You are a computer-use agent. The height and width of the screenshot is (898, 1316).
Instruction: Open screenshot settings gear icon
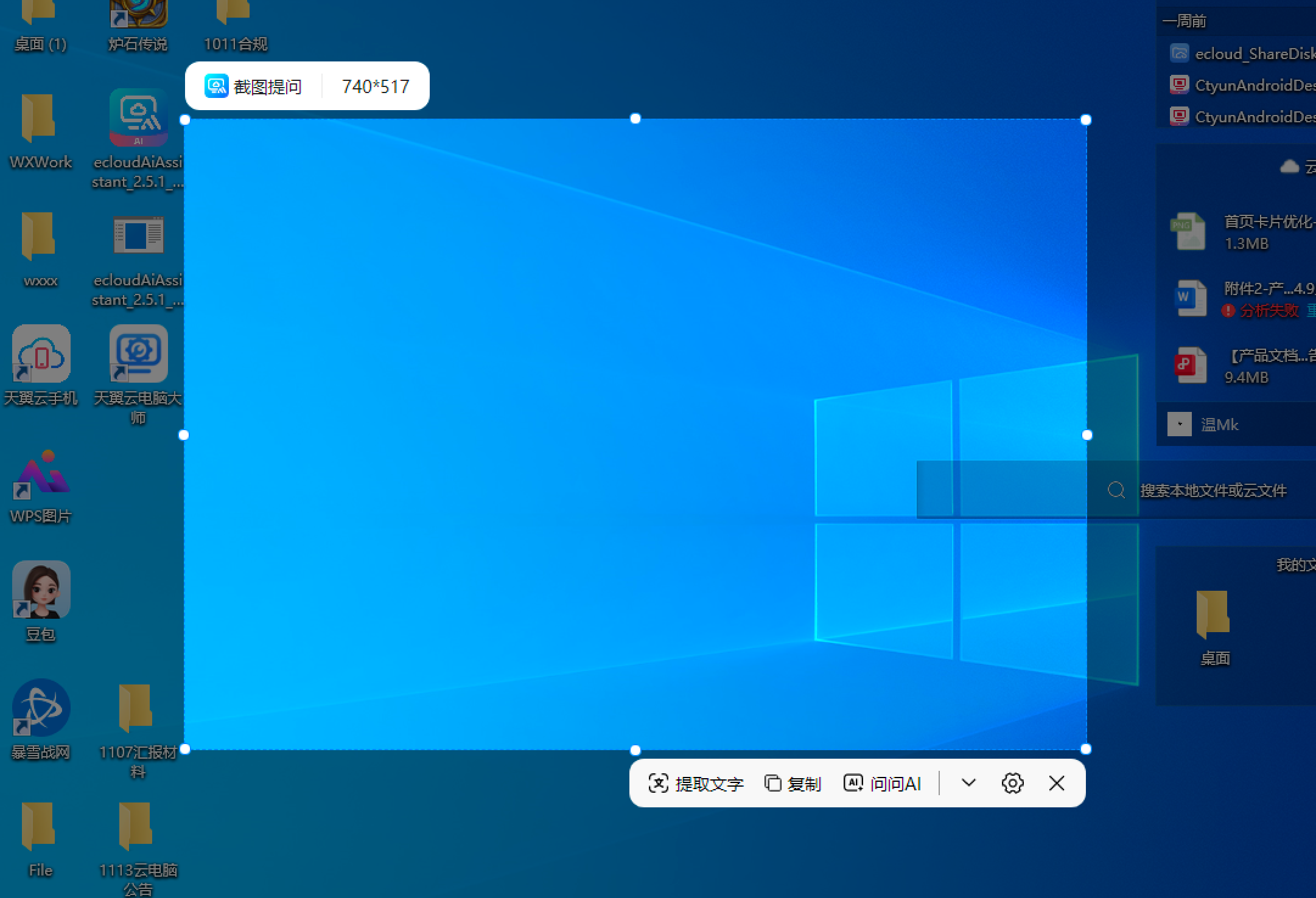point(1012,784)
